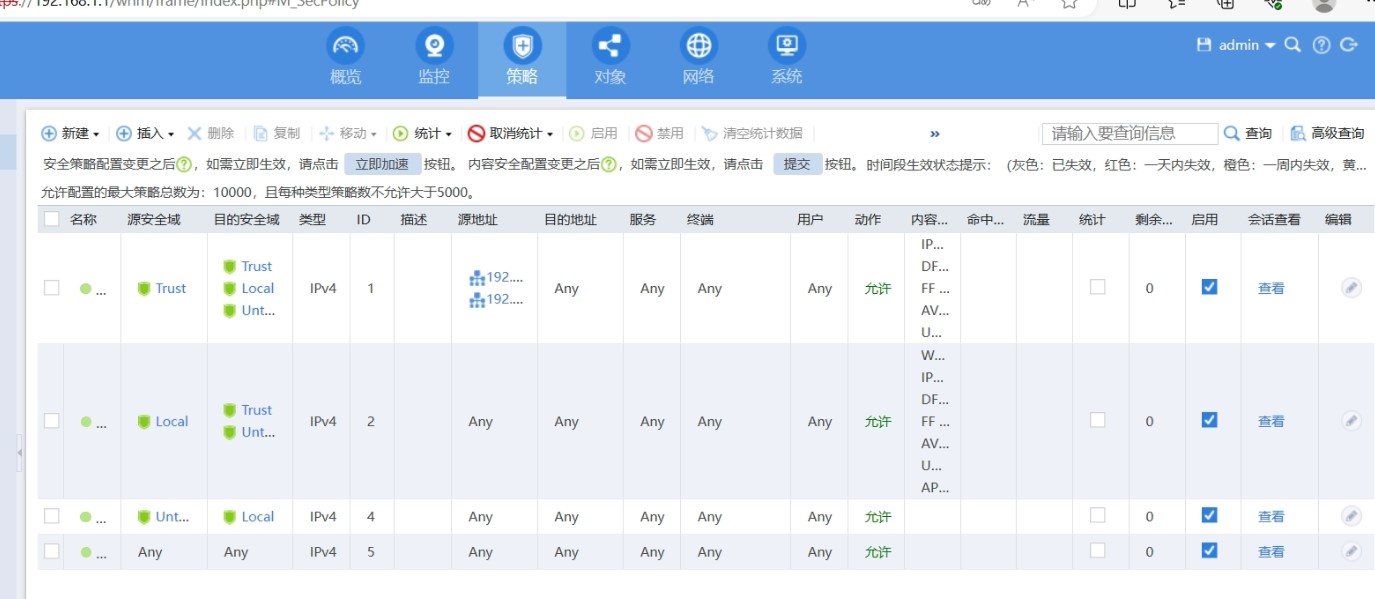Click the save disk icon beside admin
Viewport: 1375px width, 599px height.
pos(1204,45)
